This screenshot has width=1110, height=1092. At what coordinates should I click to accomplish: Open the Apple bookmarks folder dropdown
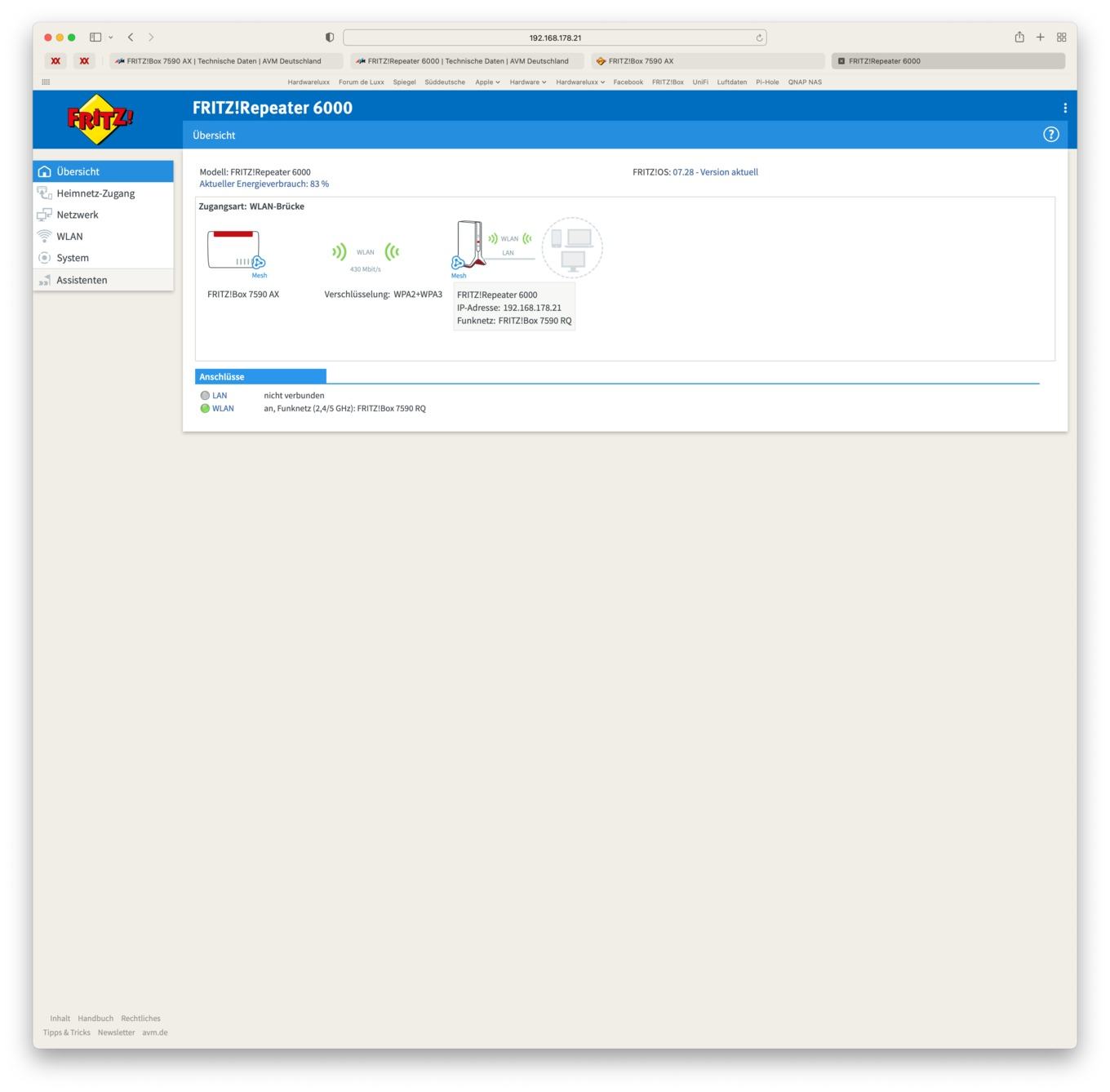click(x=488, y=82)
